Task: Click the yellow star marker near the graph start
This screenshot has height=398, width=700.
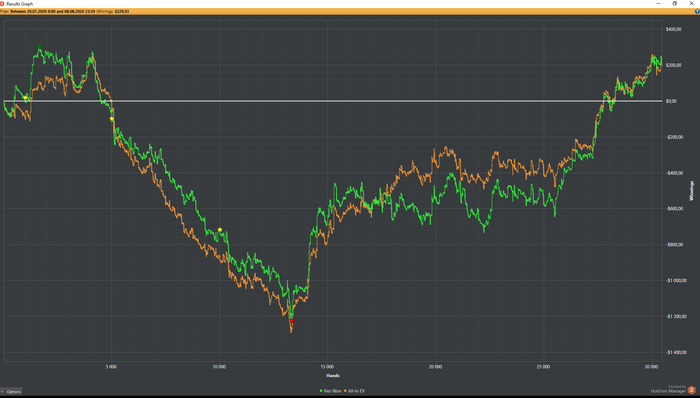Action: (25, 98)
